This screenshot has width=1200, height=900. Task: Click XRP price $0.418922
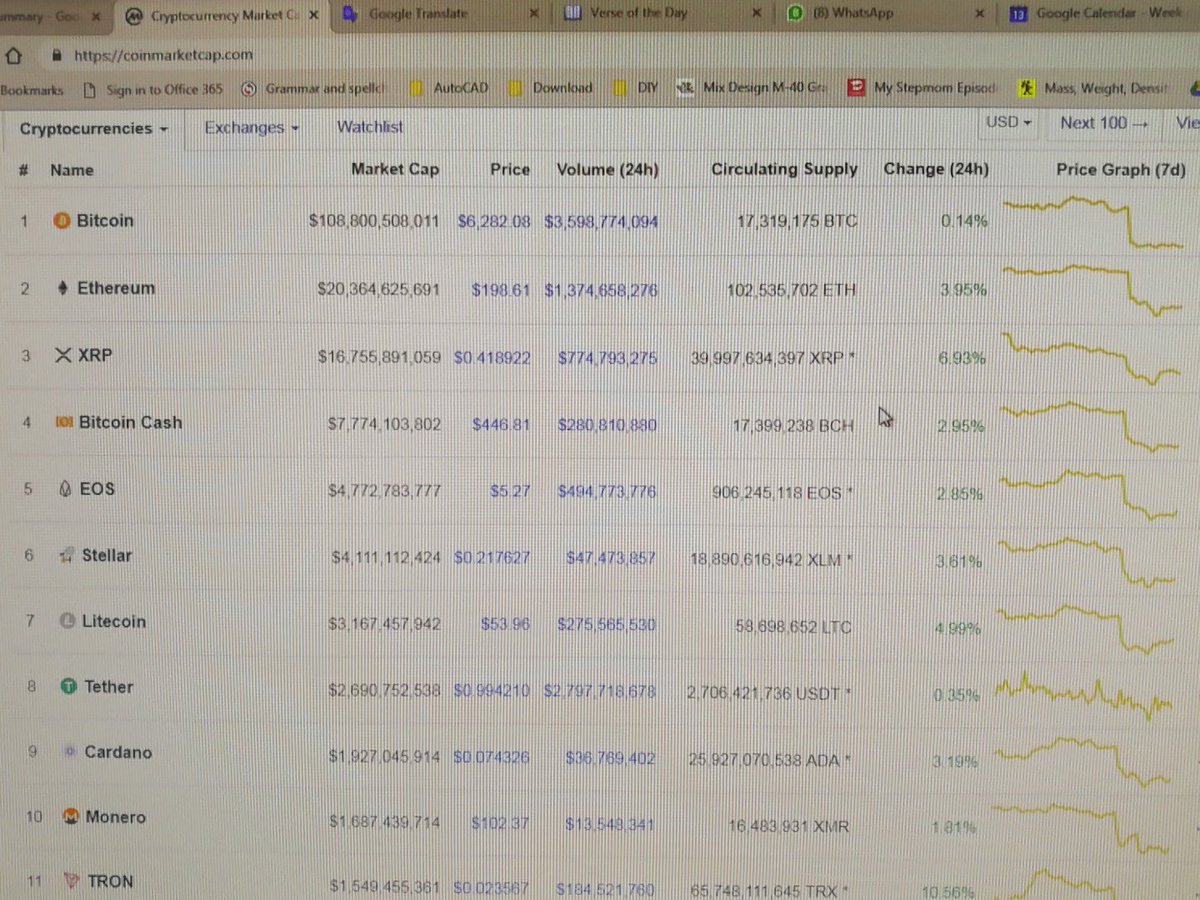click(x=492, y=357)
